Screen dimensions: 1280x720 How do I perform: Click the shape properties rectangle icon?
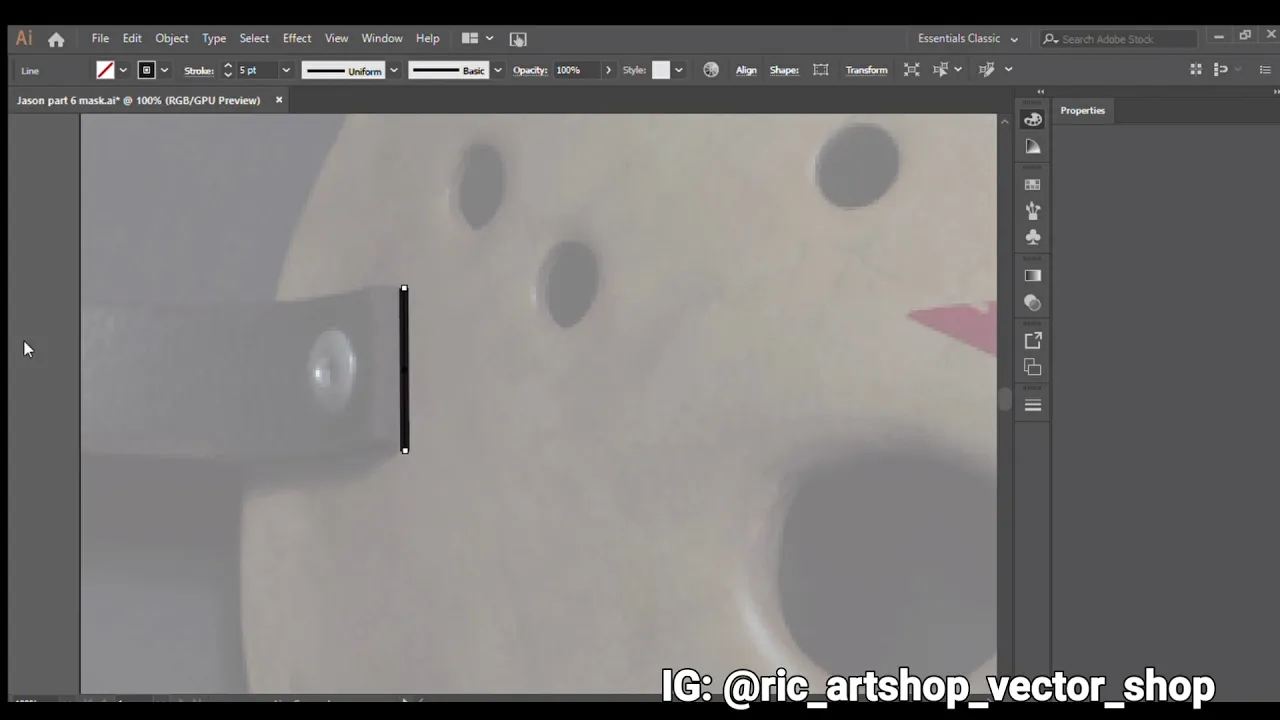pos(821,70)
